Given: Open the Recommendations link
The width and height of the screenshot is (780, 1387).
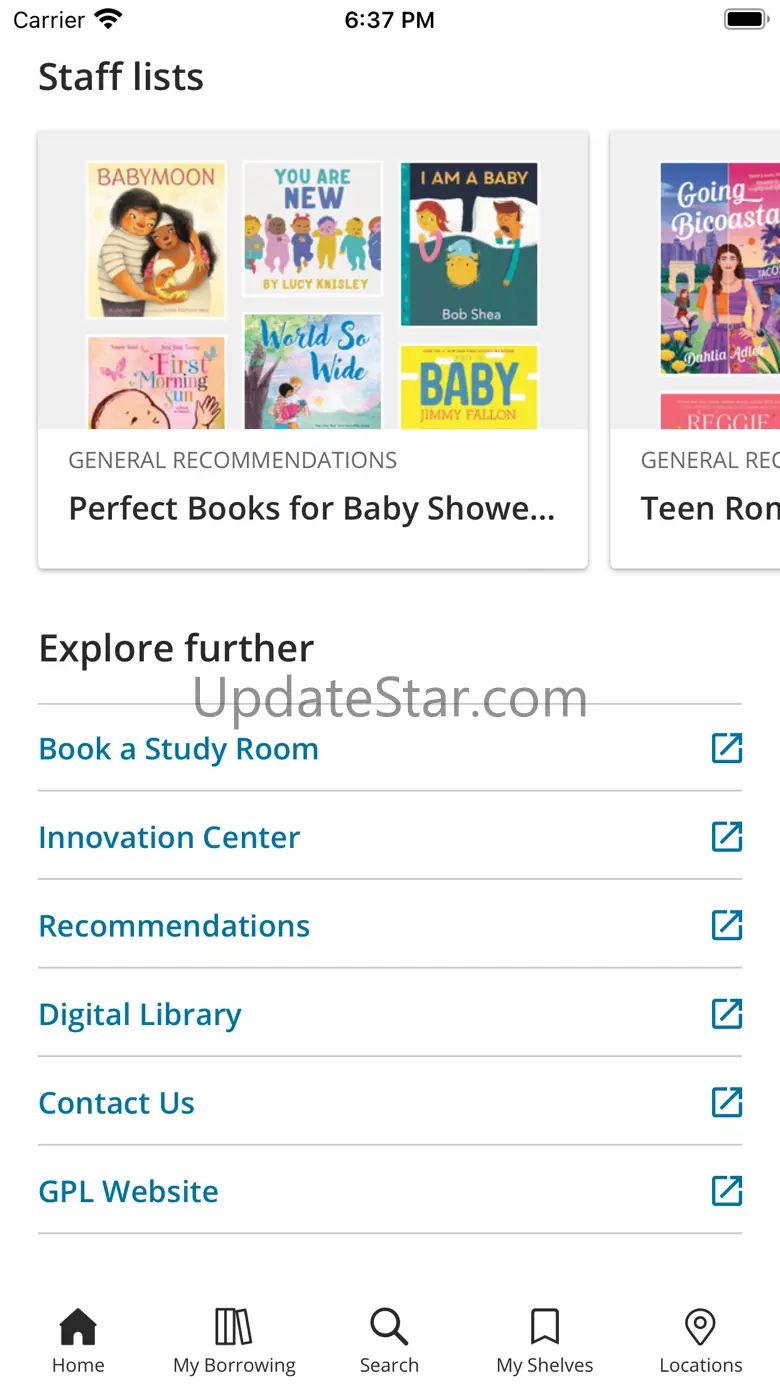Looking at the screenshot, I should [174, 926].
